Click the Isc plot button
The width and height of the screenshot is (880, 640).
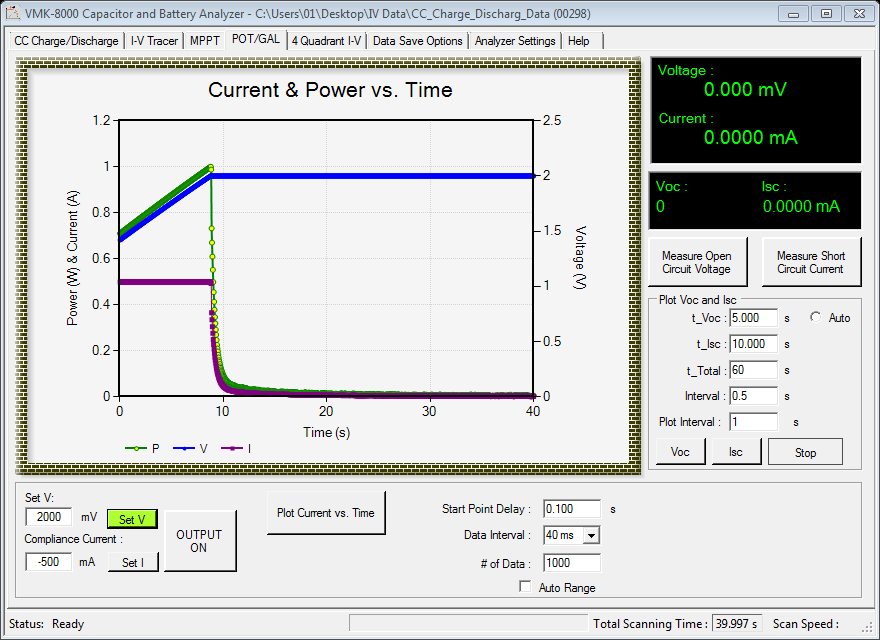pos(736,452)
